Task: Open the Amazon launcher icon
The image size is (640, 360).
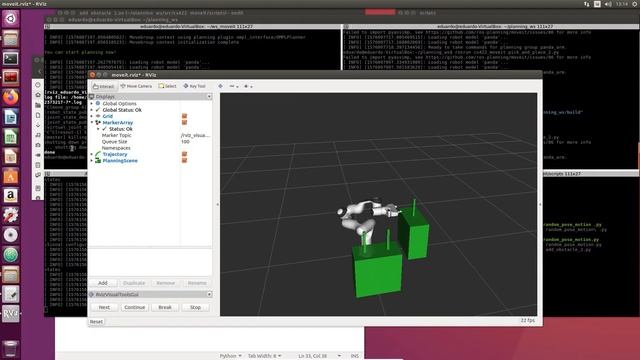Action: tap(11, 196)
